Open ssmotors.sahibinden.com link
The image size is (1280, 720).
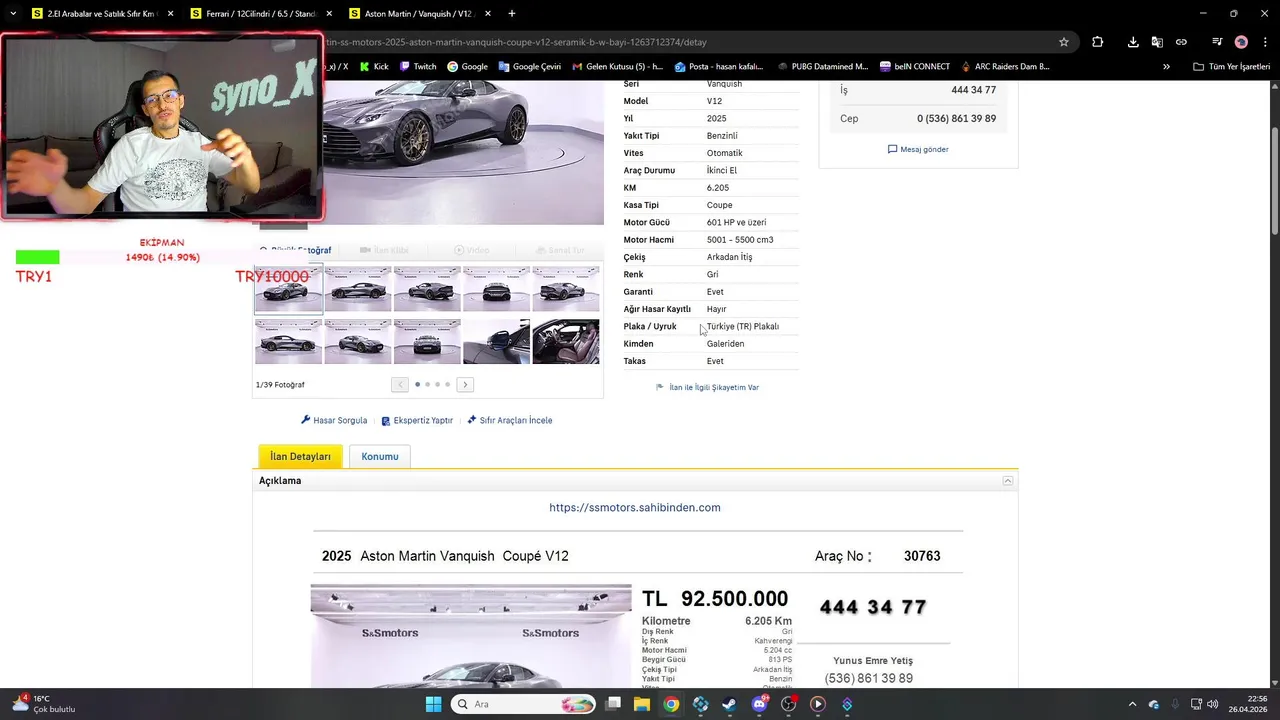click(635, 507)
